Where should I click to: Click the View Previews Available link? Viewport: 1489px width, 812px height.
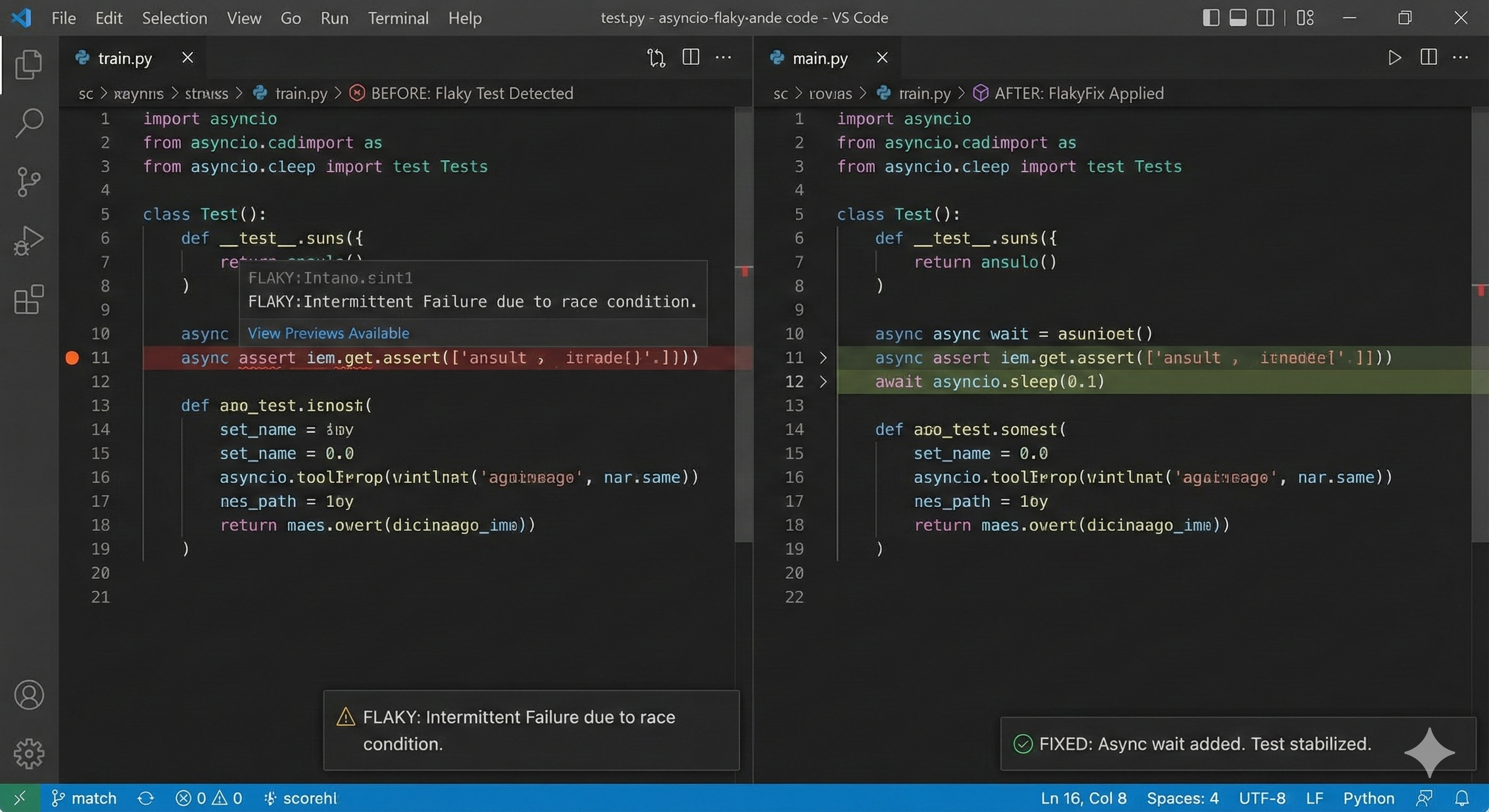pos(328,334)
